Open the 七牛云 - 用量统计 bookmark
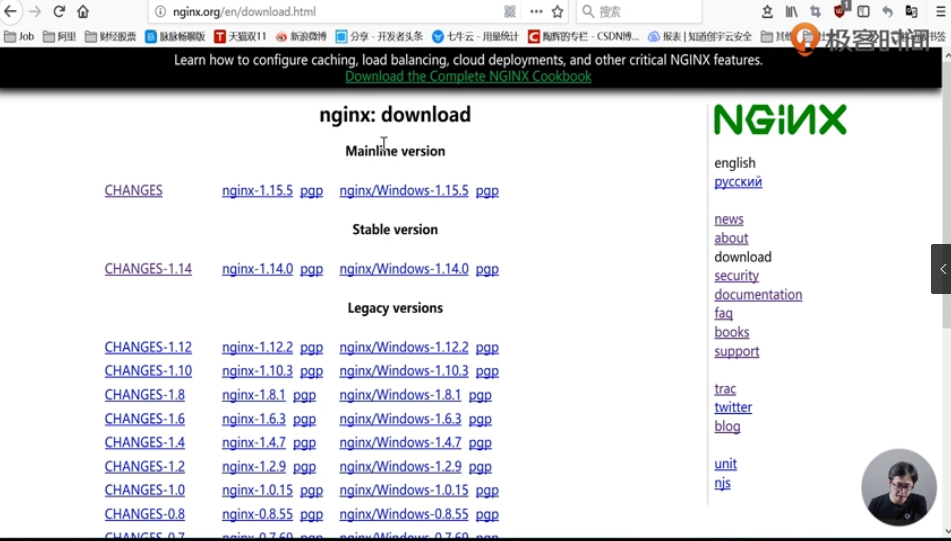Image resolution: width=951 pixels, height=541 pixels. click(475, 36)
